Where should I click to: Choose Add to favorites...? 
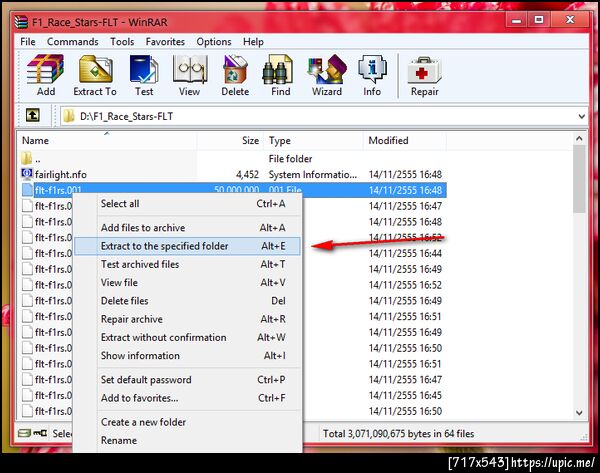(x=188, y=398)
